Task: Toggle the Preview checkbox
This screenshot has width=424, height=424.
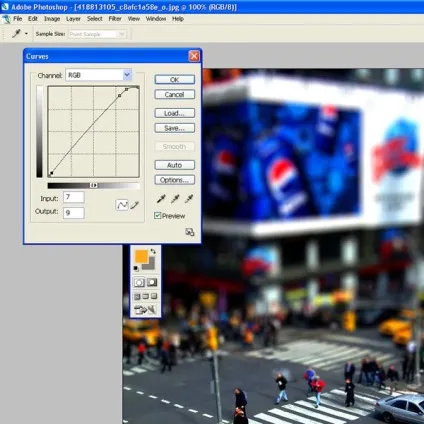Action: (158, 216)
